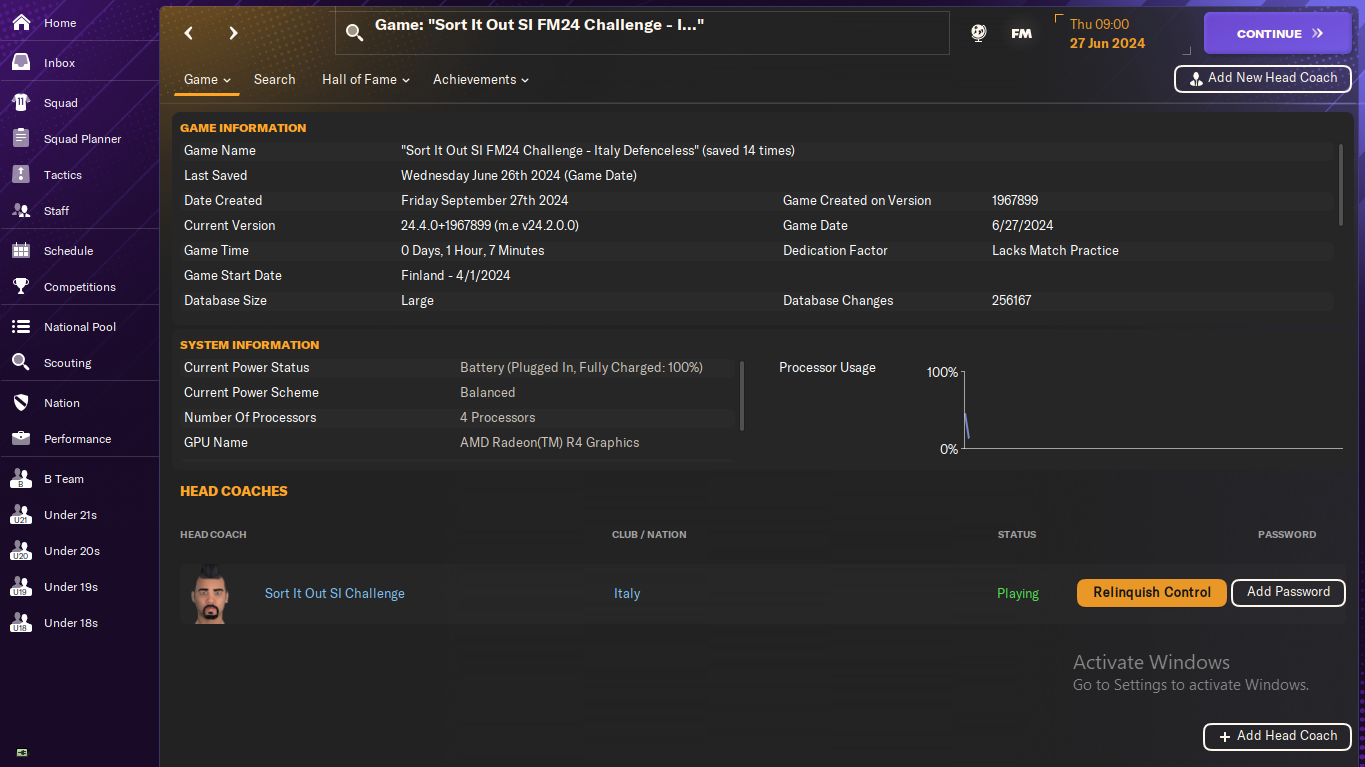Open the Squad Planner icon
Viewport: 1365px width, 767px height.
click(21, 139)
